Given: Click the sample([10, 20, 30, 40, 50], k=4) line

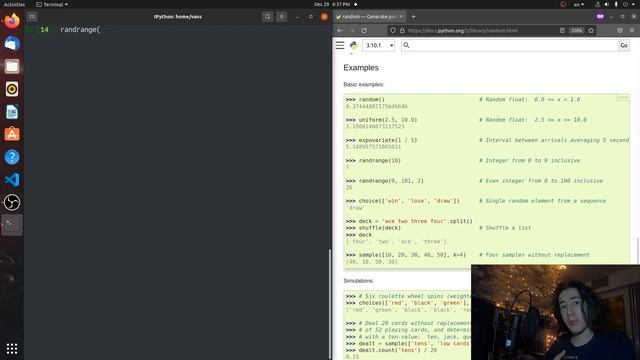Looking at the screenshot, I should [406, 255].
